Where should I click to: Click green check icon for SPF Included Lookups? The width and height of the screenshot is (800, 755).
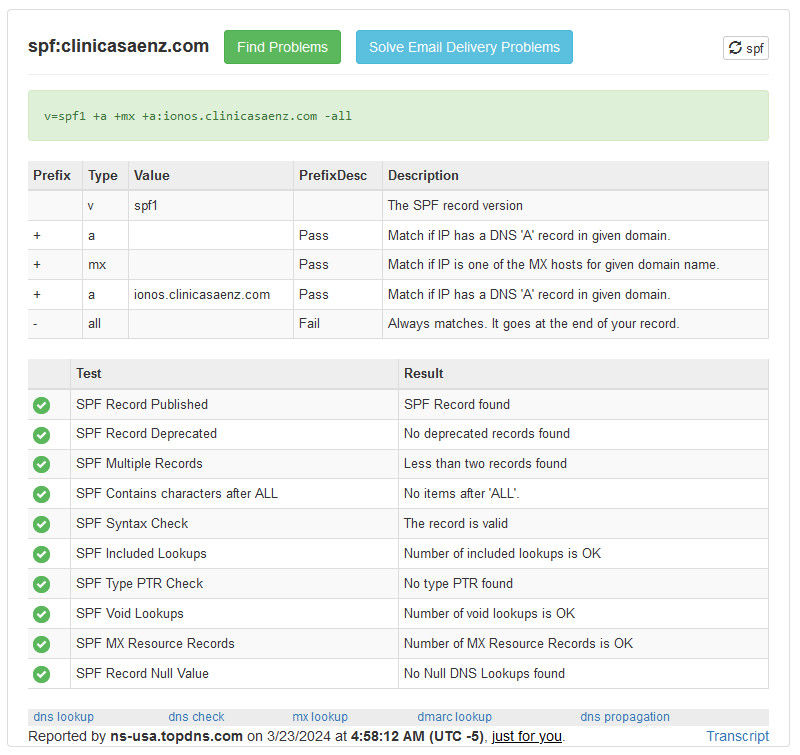[x=41, y=554]
